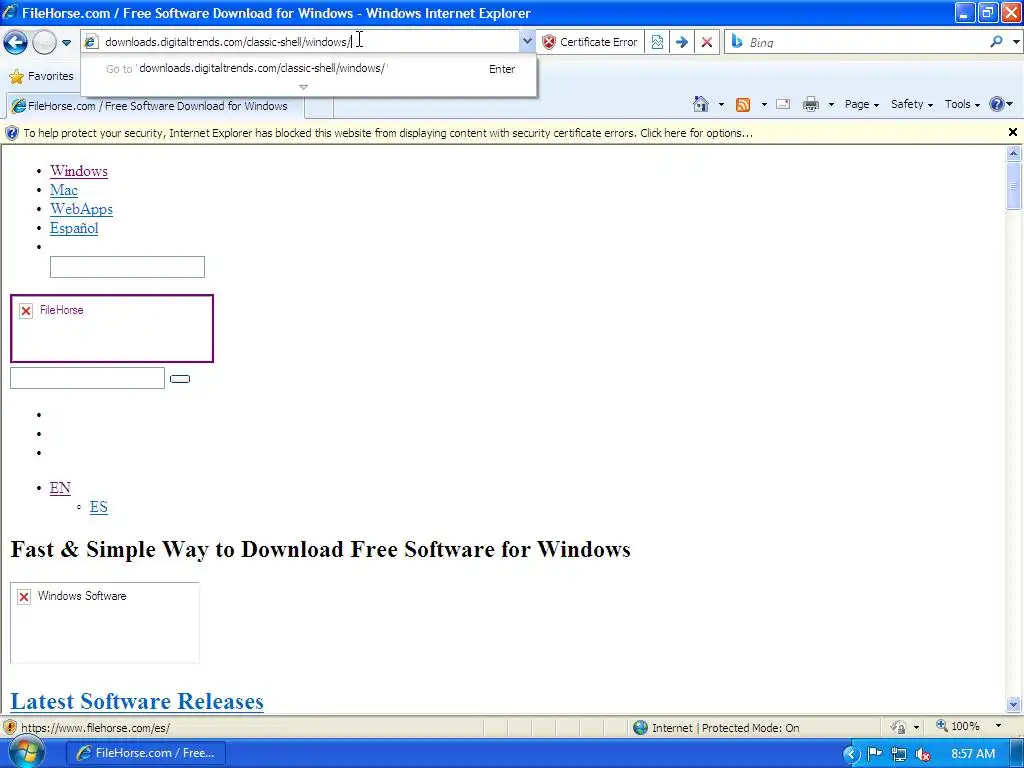Click the ES language link

click(x=99, y=507)
